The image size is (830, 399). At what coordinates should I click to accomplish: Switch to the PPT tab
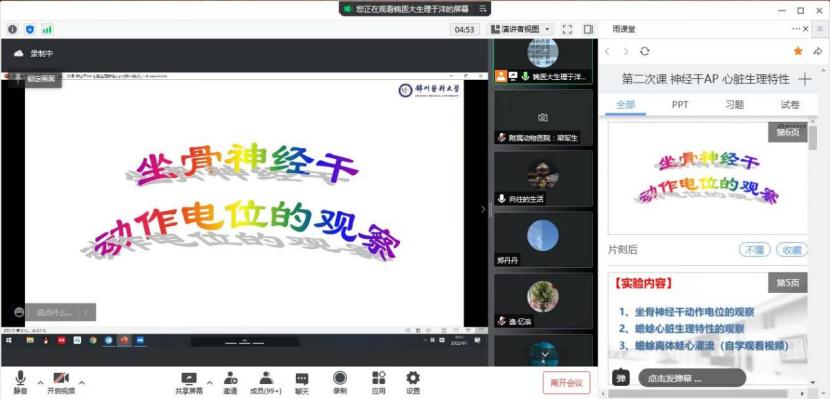pyautogui.click(x=680, y=105)
